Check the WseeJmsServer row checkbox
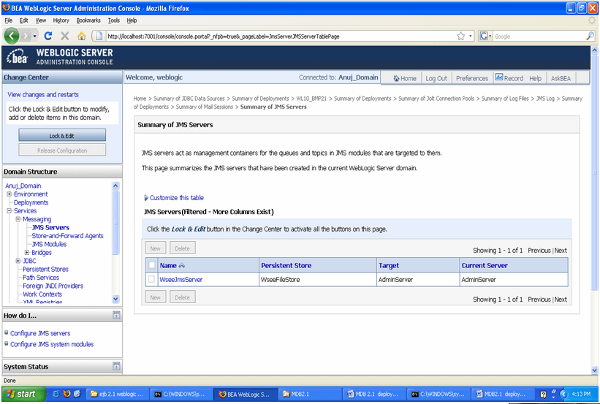This screenshot has width=600, height=404. [152, 279]
